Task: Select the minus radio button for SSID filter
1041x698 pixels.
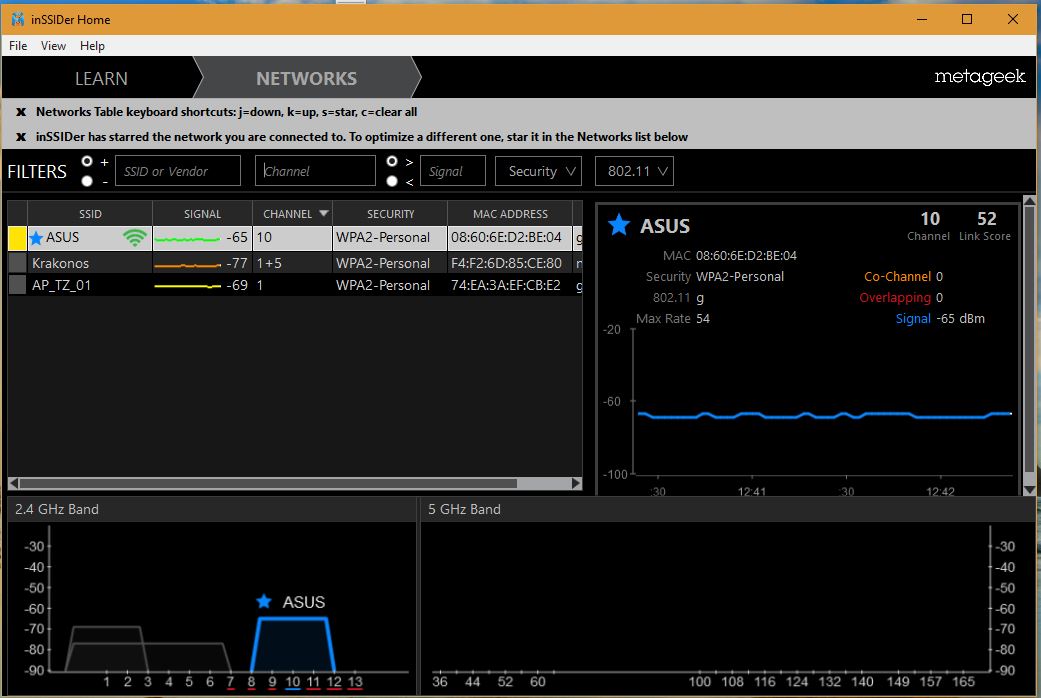Action: [x=88, y=181]
